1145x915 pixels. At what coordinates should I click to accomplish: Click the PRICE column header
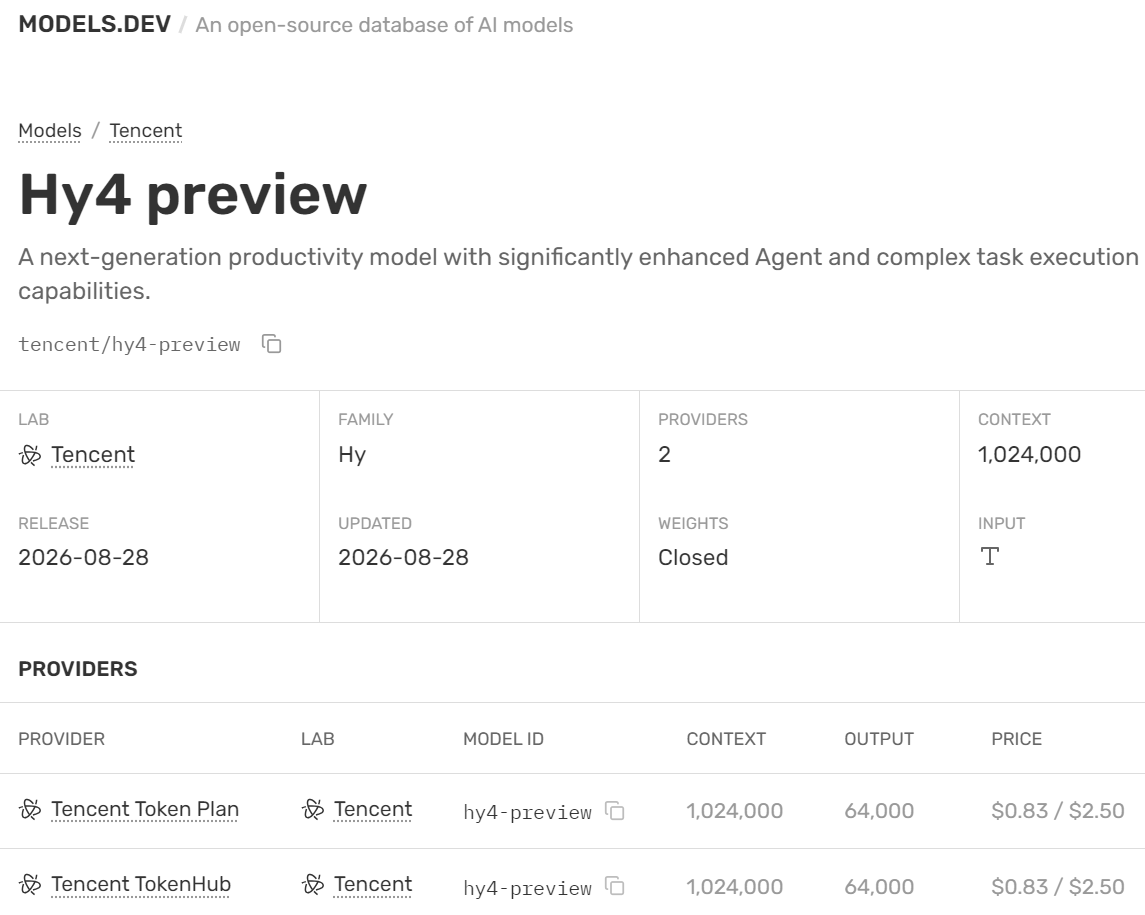pyautogui.click(x=1016, y=739)
